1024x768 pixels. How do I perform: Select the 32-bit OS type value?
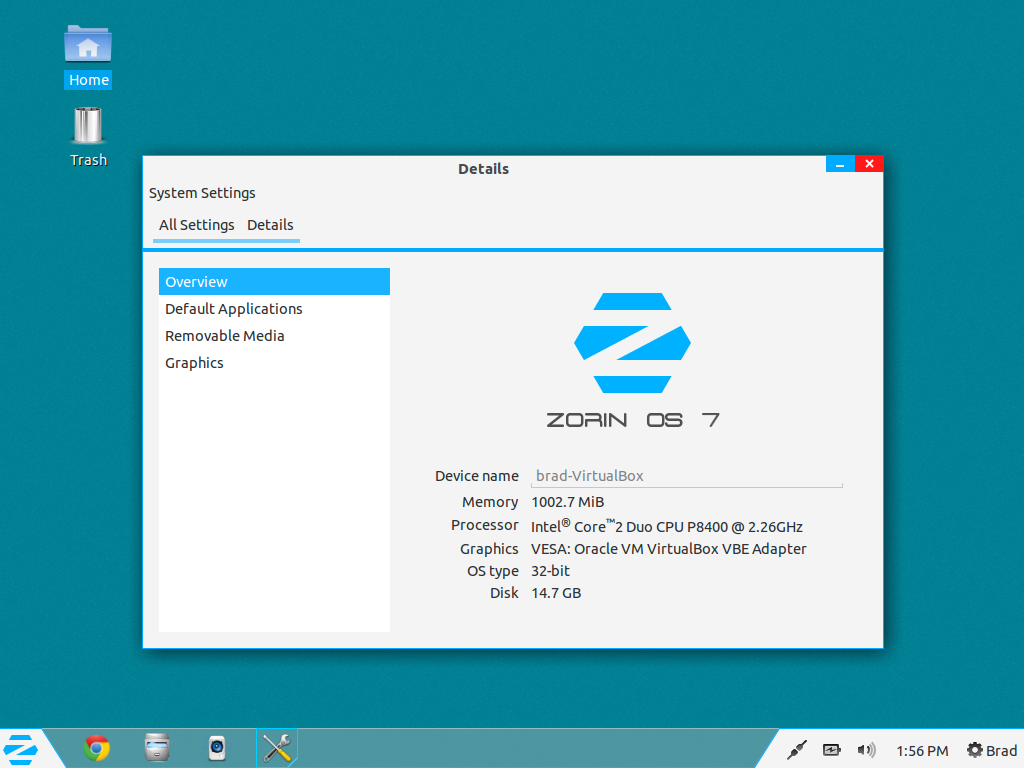tap(551, 571)
